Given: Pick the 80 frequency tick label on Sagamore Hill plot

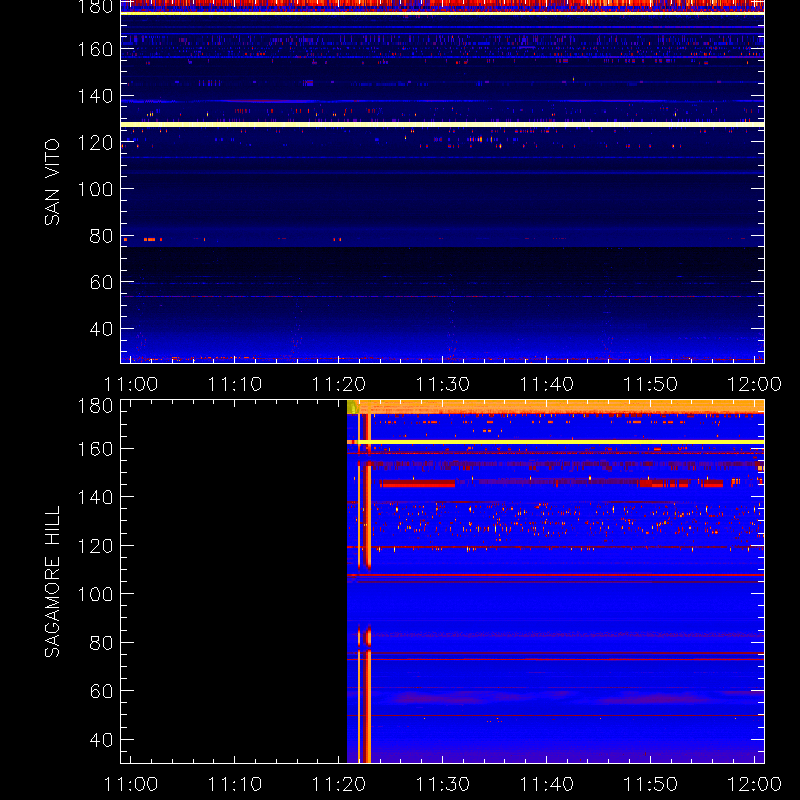Looking at the screenshot, I should (101, 642).
